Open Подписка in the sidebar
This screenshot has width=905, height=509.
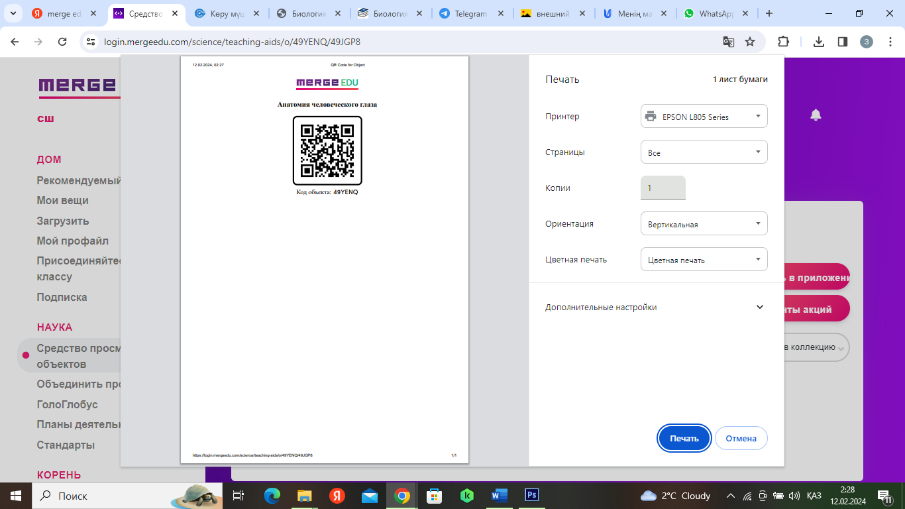pos(62,297)
